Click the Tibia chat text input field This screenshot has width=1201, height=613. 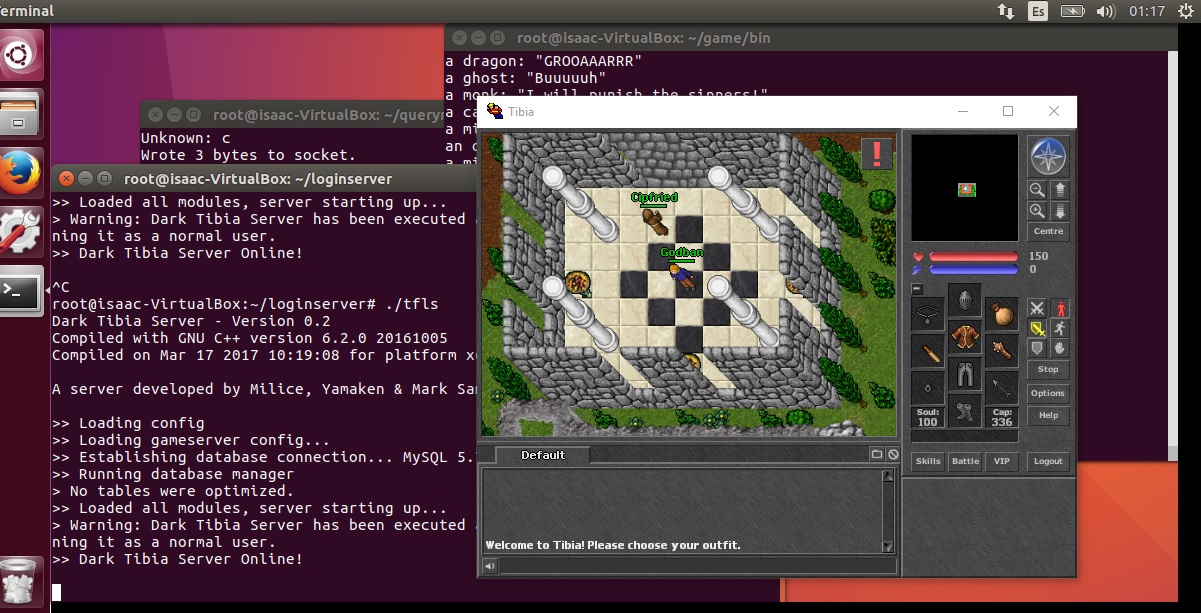698,566
